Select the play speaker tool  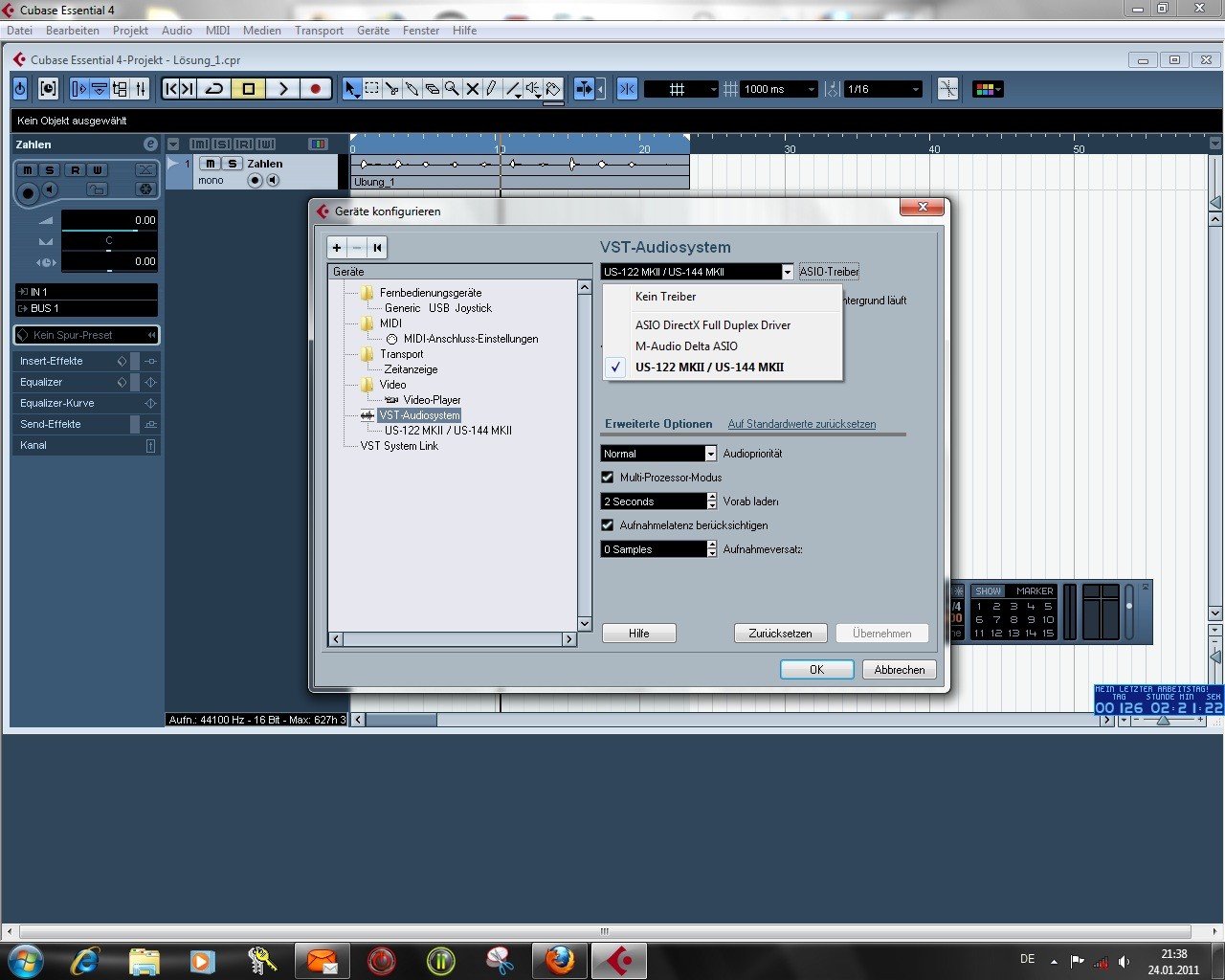pyautogui.click(x=533, y=89)
